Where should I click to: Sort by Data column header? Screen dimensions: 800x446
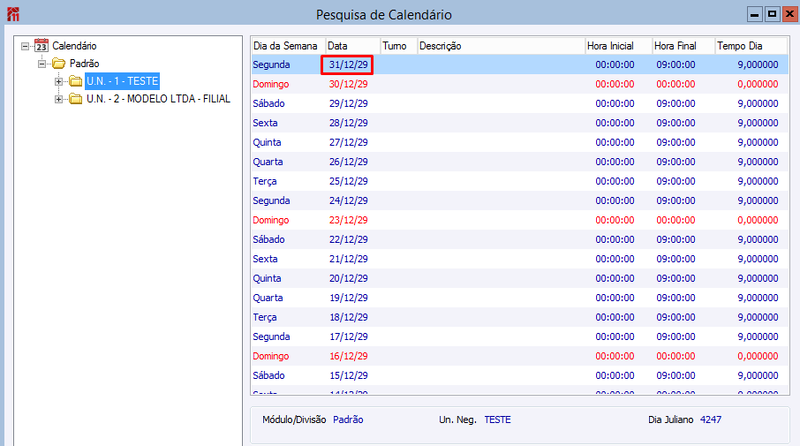click(x=353, y=46)
